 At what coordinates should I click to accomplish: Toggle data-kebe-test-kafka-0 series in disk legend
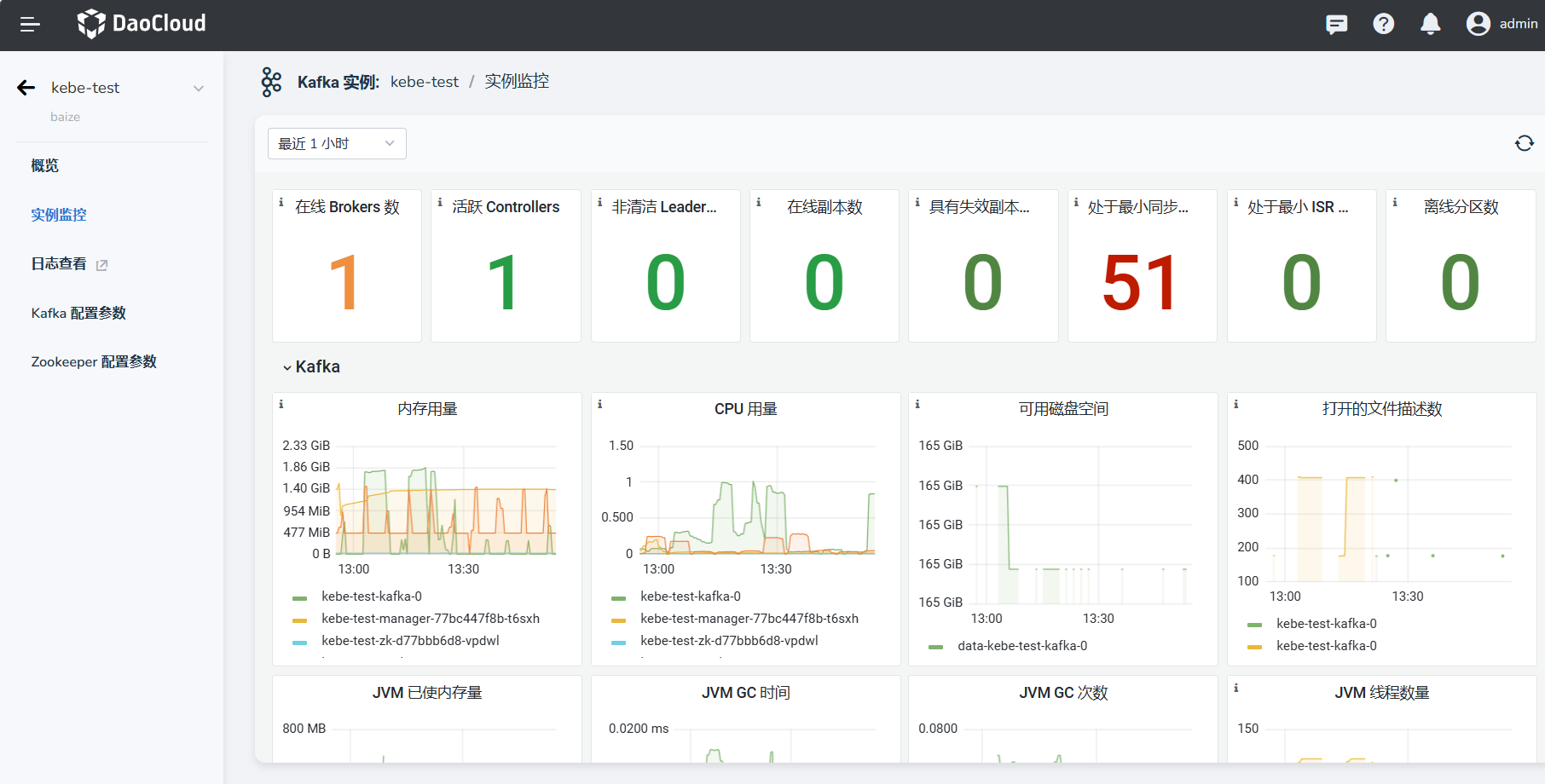(x=1021, y=646)
